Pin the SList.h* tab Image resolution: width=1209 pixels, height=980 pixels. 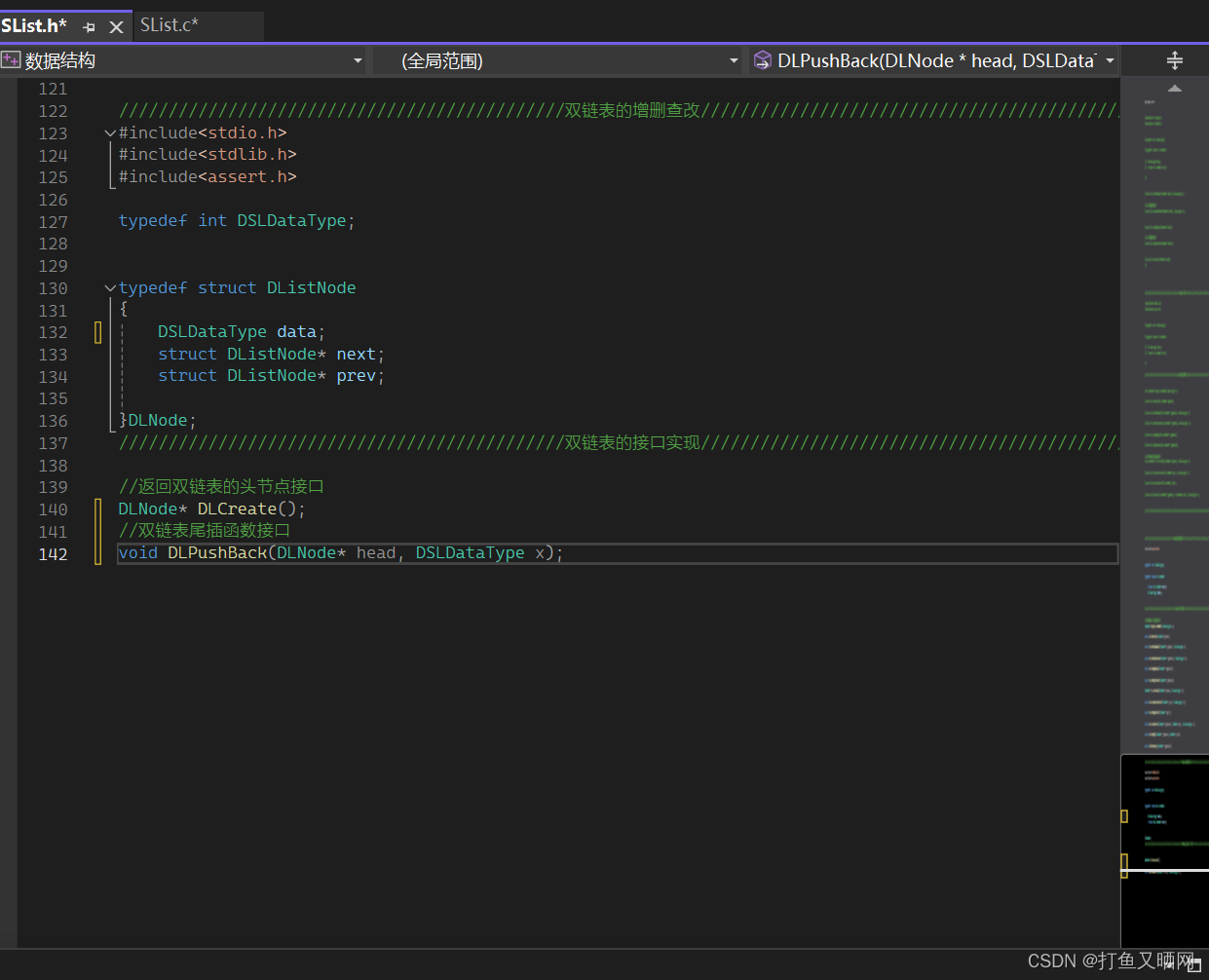[90, 27]
